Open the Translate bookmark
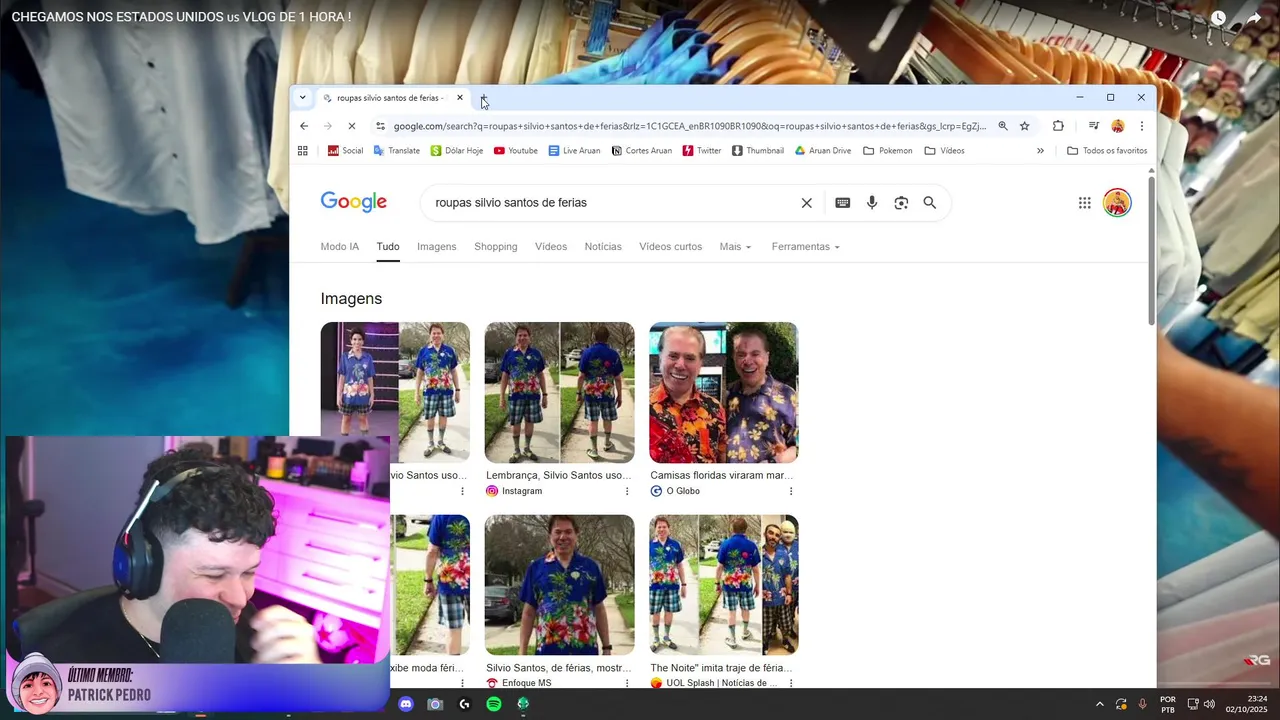This screenshot has height=720, width=1280. point(397,151)
